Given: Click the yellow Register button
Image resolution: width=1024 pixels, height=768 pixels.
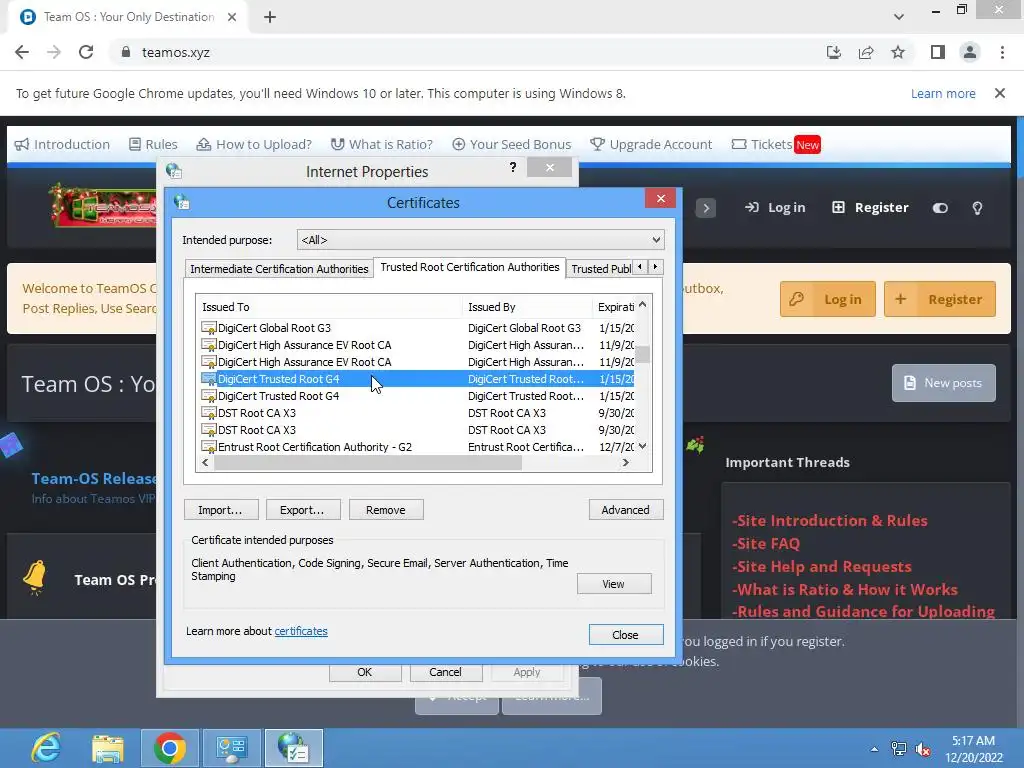Looking at the screenshot, I should 940,299.
